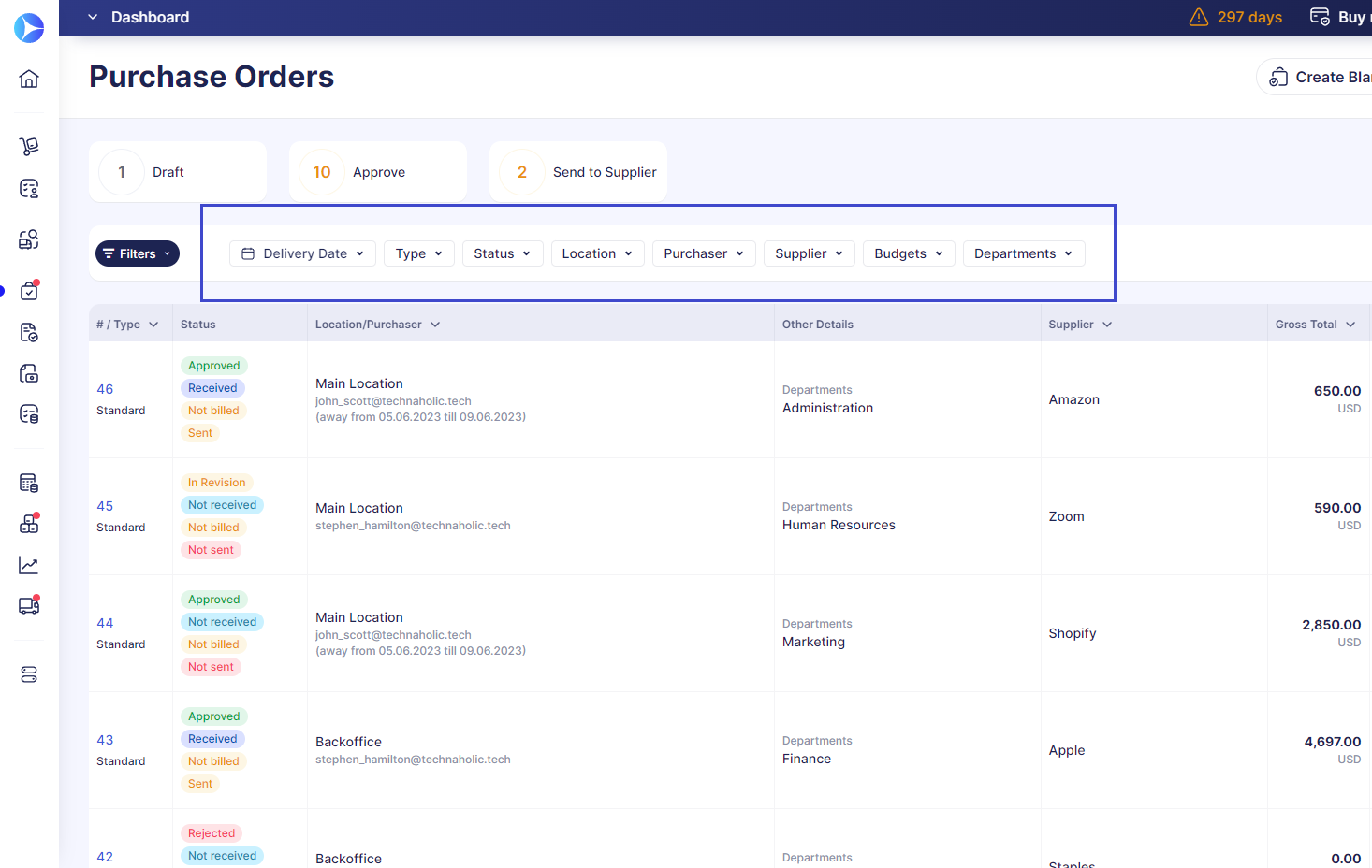
Task: Click the In Revision badge on order 45
Action: click(216, 483)
